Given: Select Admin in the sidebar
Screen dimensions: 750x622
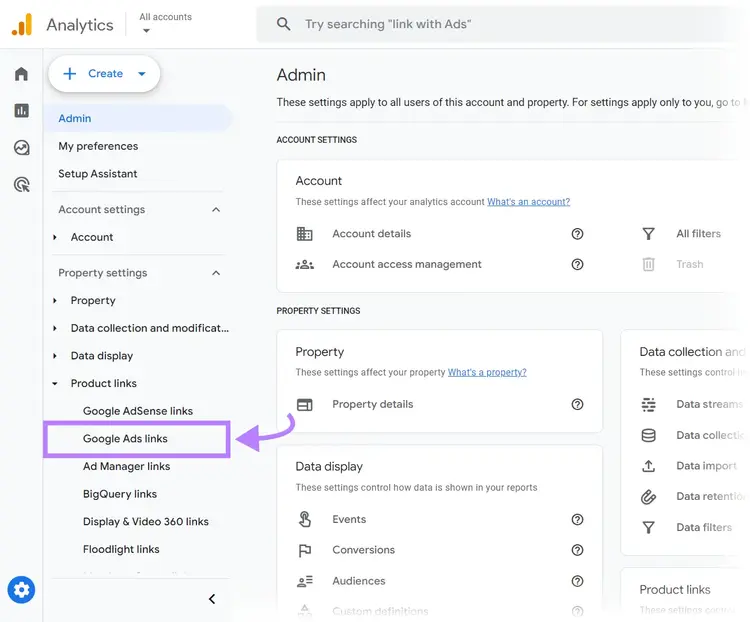Looking at the screenshot, I should click(x=137, y=118).
